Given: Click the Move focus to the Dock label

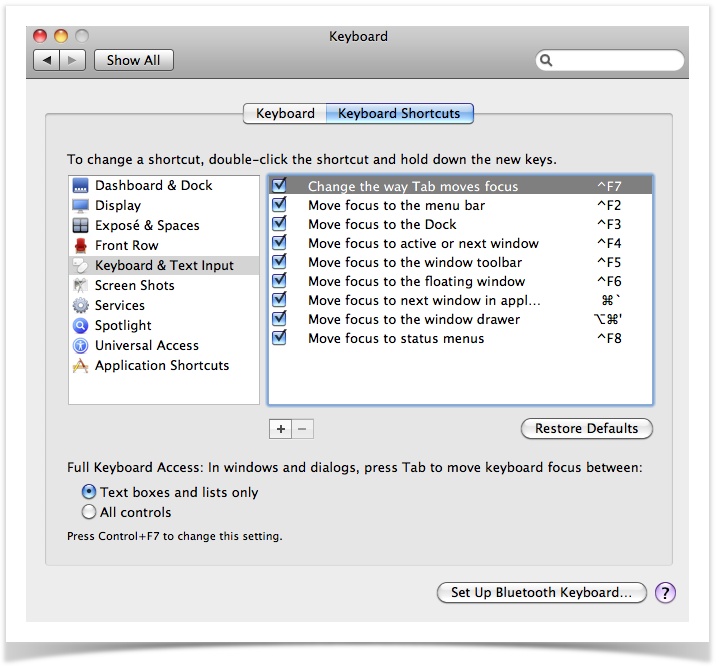Looking at the screenshot, I should pos(382,224).
